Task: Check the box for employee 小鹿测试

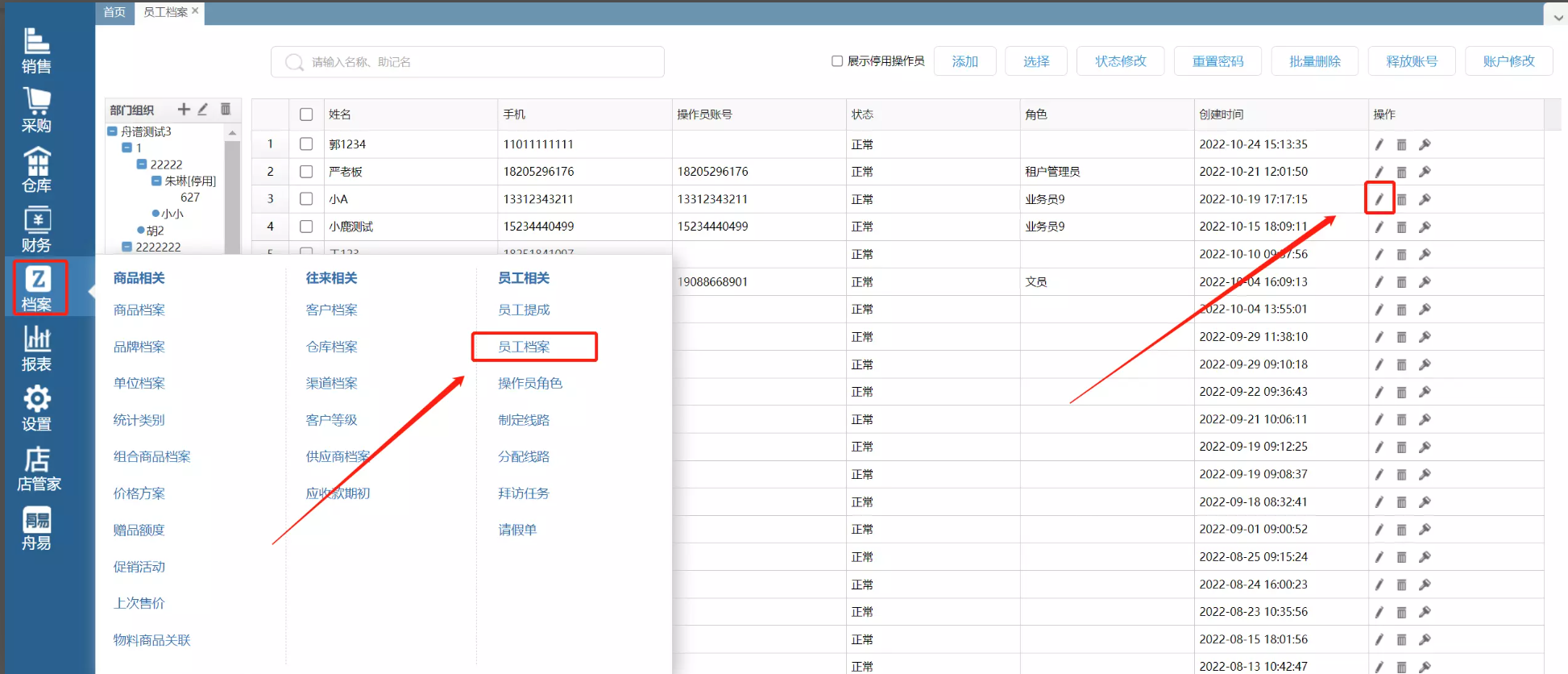Action: click(x=306, y=227)
